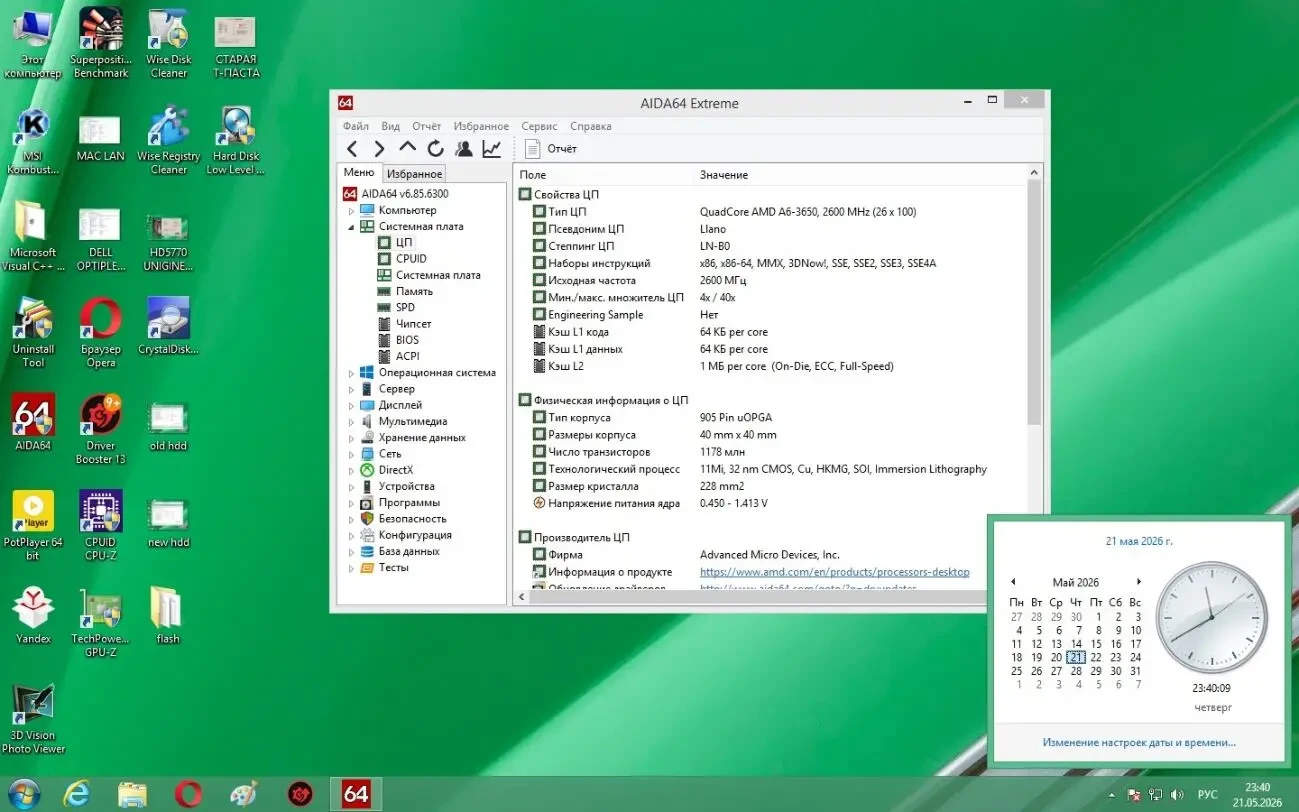Go up one level using the up arrow
This screenshot has height=812, width=1299.
pyautogui.click(x=408, y=148)
